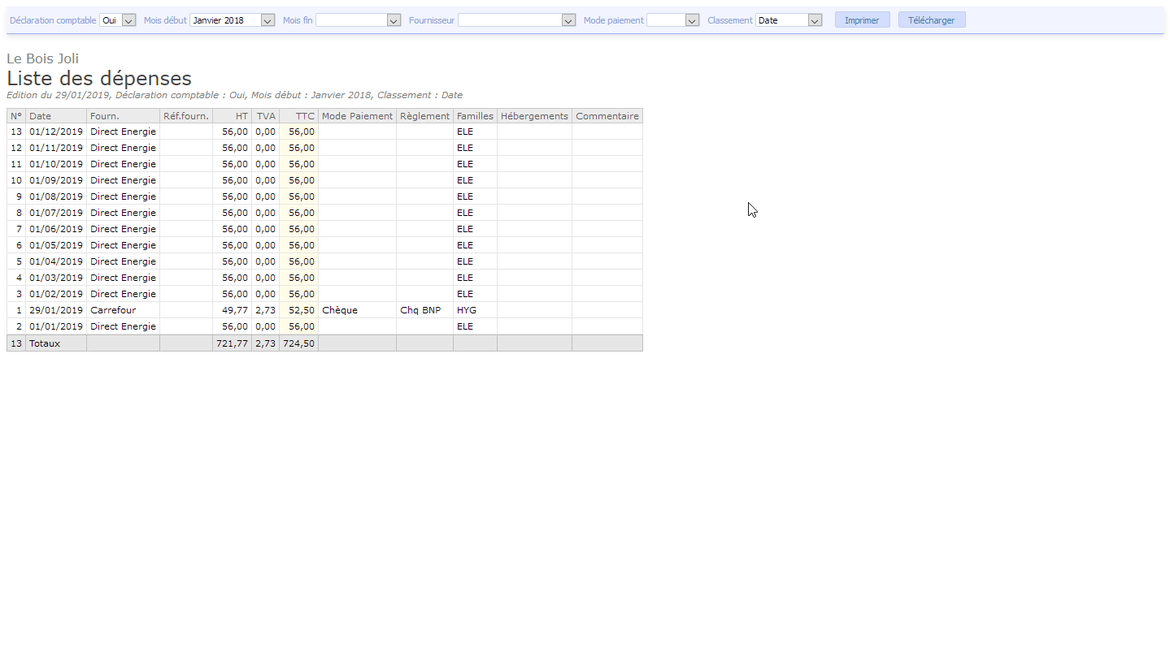Click the Imprimer button

(862, 20)
